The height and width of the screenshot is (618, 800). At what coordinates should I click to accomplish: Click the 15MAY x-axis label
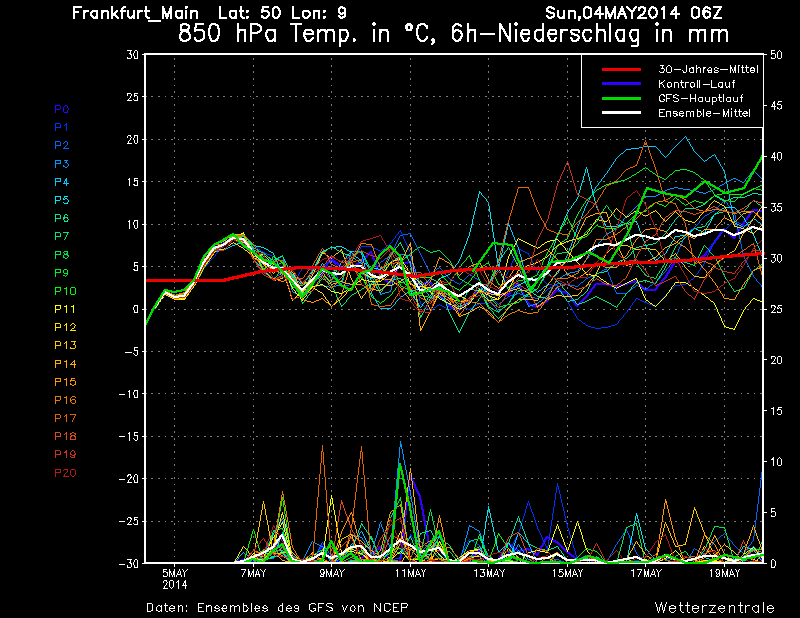point(567,573)
